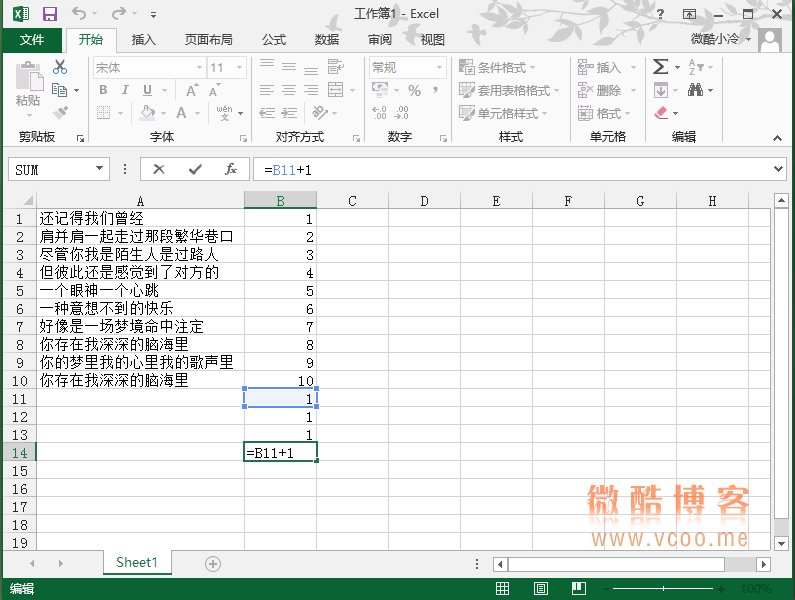The height and width of the screenshot is (600, 795).
Task: Click the Clear eraser icon
Action: (x=661, y=113)
